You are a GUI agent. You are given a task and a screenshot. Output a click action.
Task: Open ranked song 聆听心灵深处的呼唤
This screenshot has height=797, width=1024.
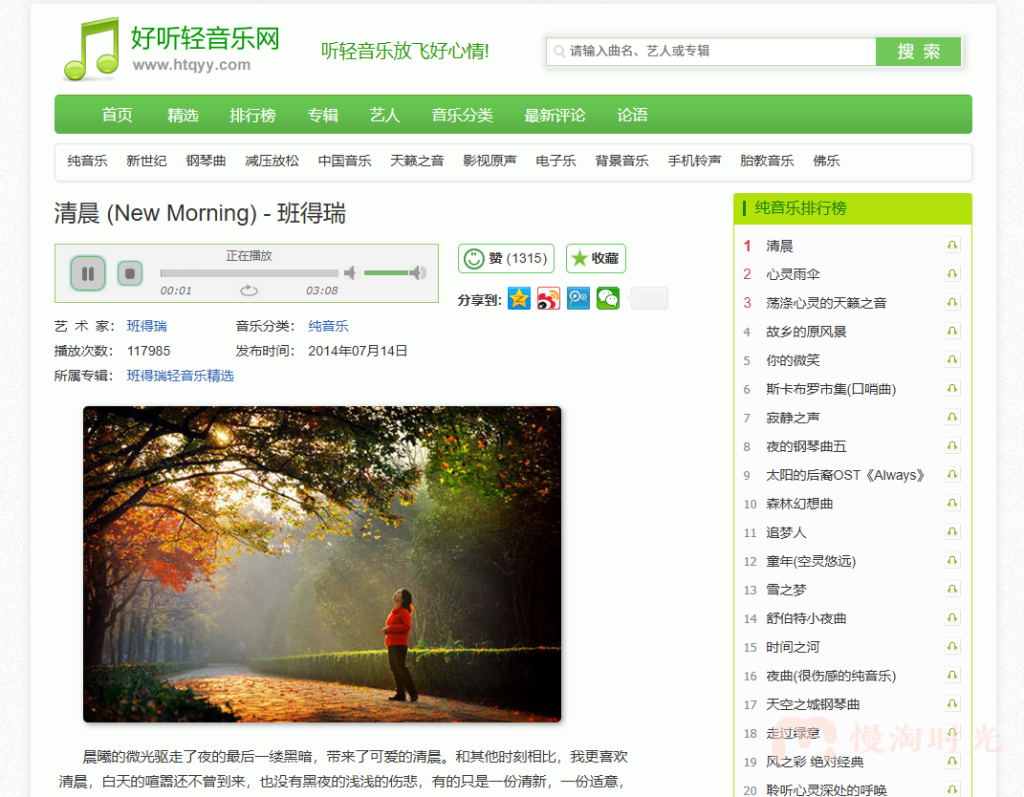(826, 790)
